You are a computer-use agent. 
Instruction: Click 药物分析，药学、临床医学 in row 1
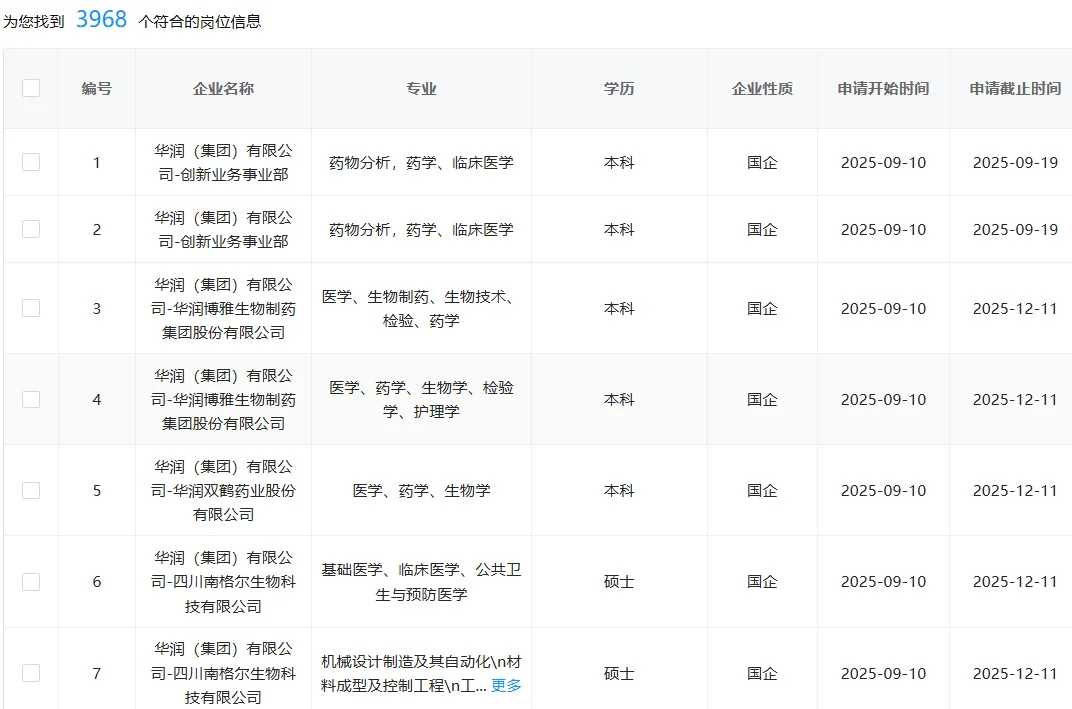pyautogui.click(x=421, y=162)
